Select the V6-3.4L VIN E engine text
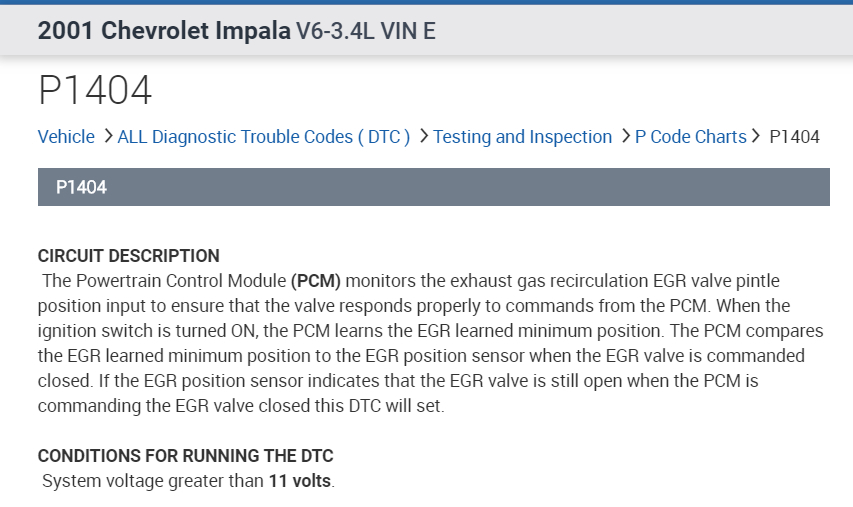Viewport: 853px width, 507px height. coord(366,31)
